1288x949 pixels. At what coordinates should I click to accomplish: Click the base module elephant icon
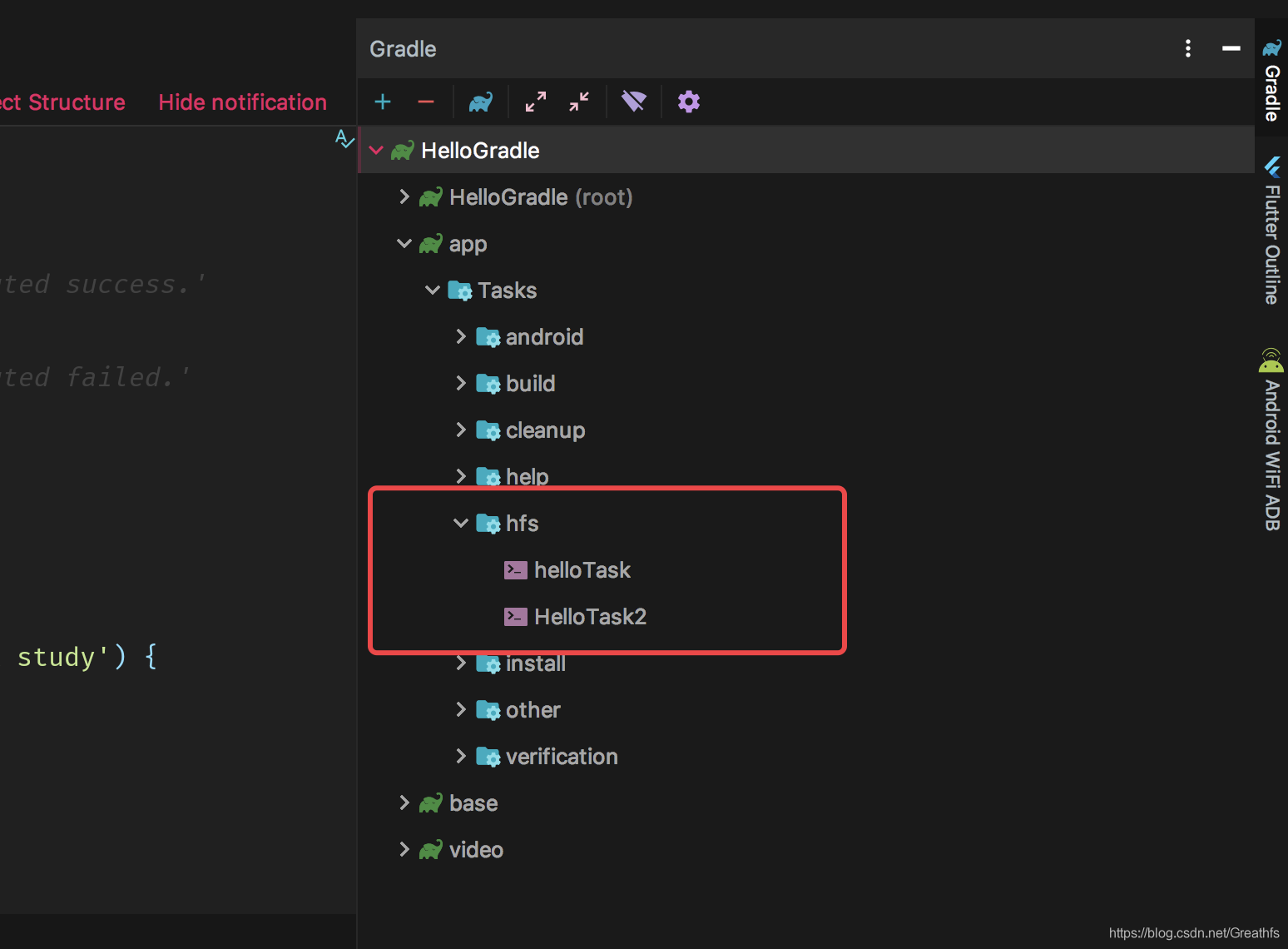(x=431, y=803)
